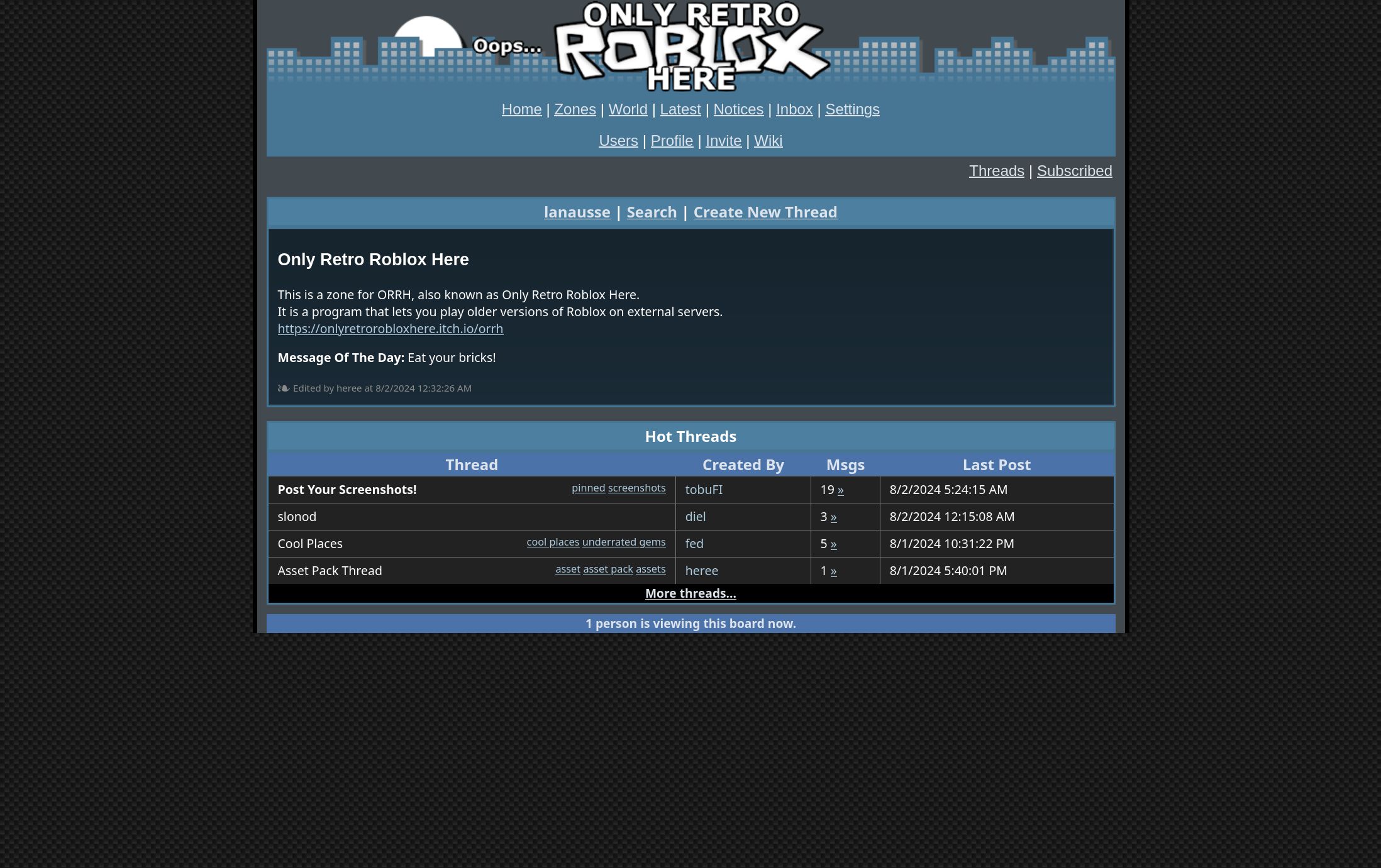View diel's profile
1381x868 pixels.
[695, 517]
